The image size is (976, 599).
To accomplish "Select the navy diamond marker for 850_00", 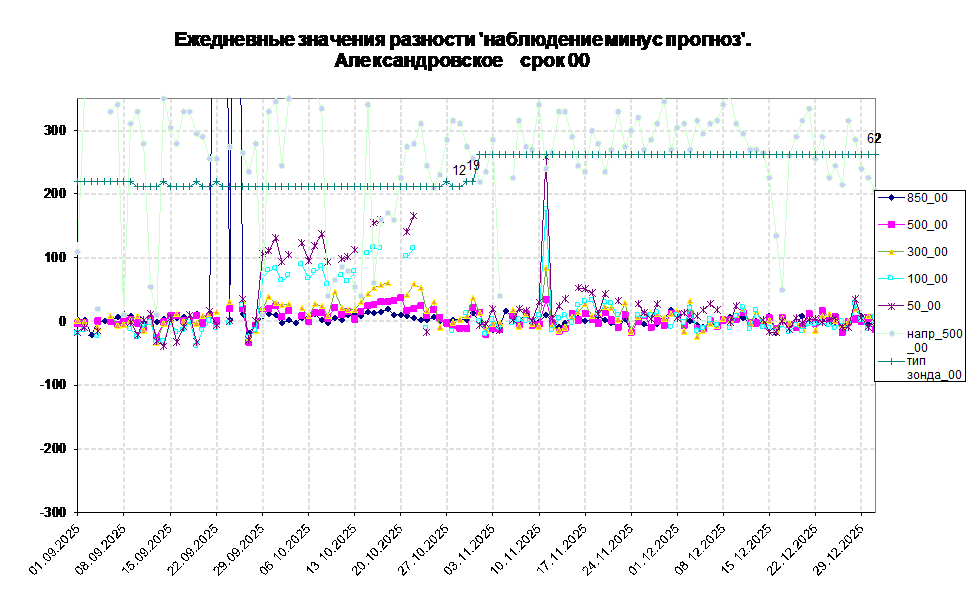I will pyautogui.click(x=890, y=198).
